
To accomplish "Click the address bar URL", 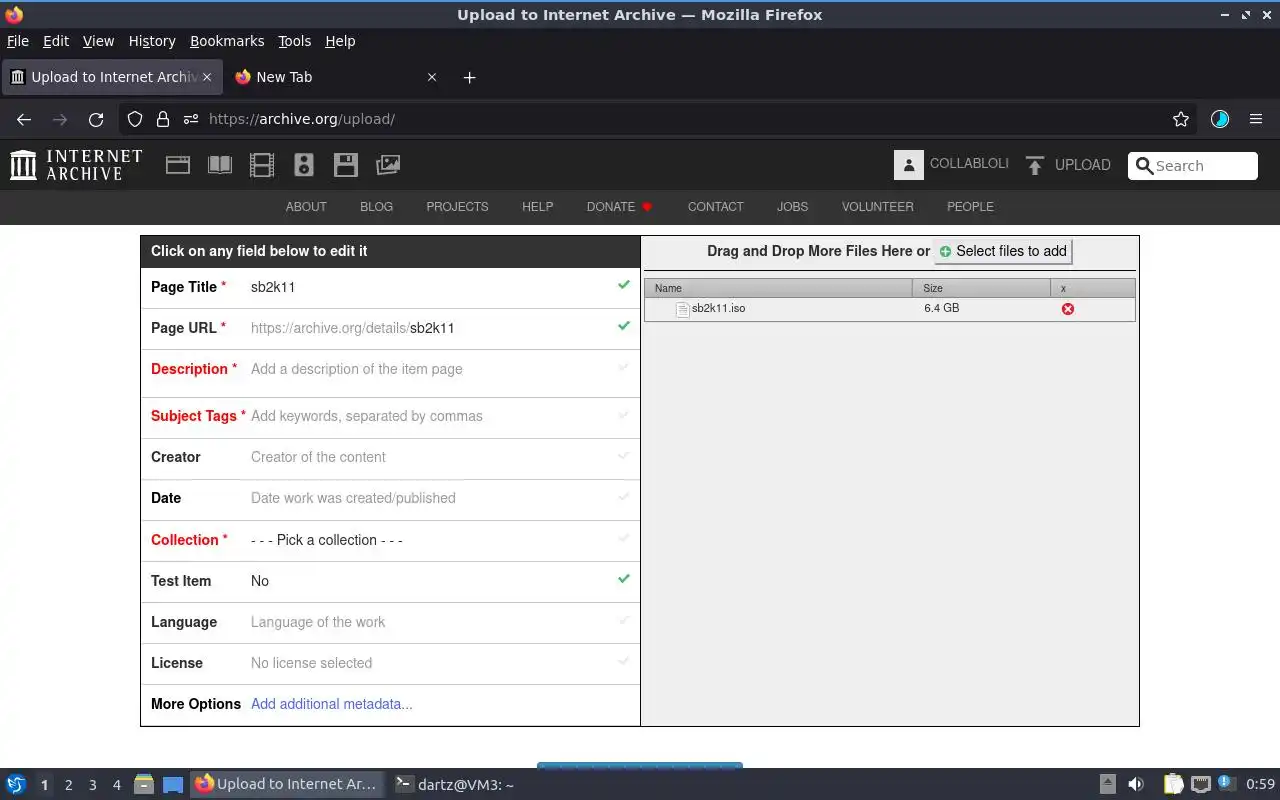I will tap(302, 119).
